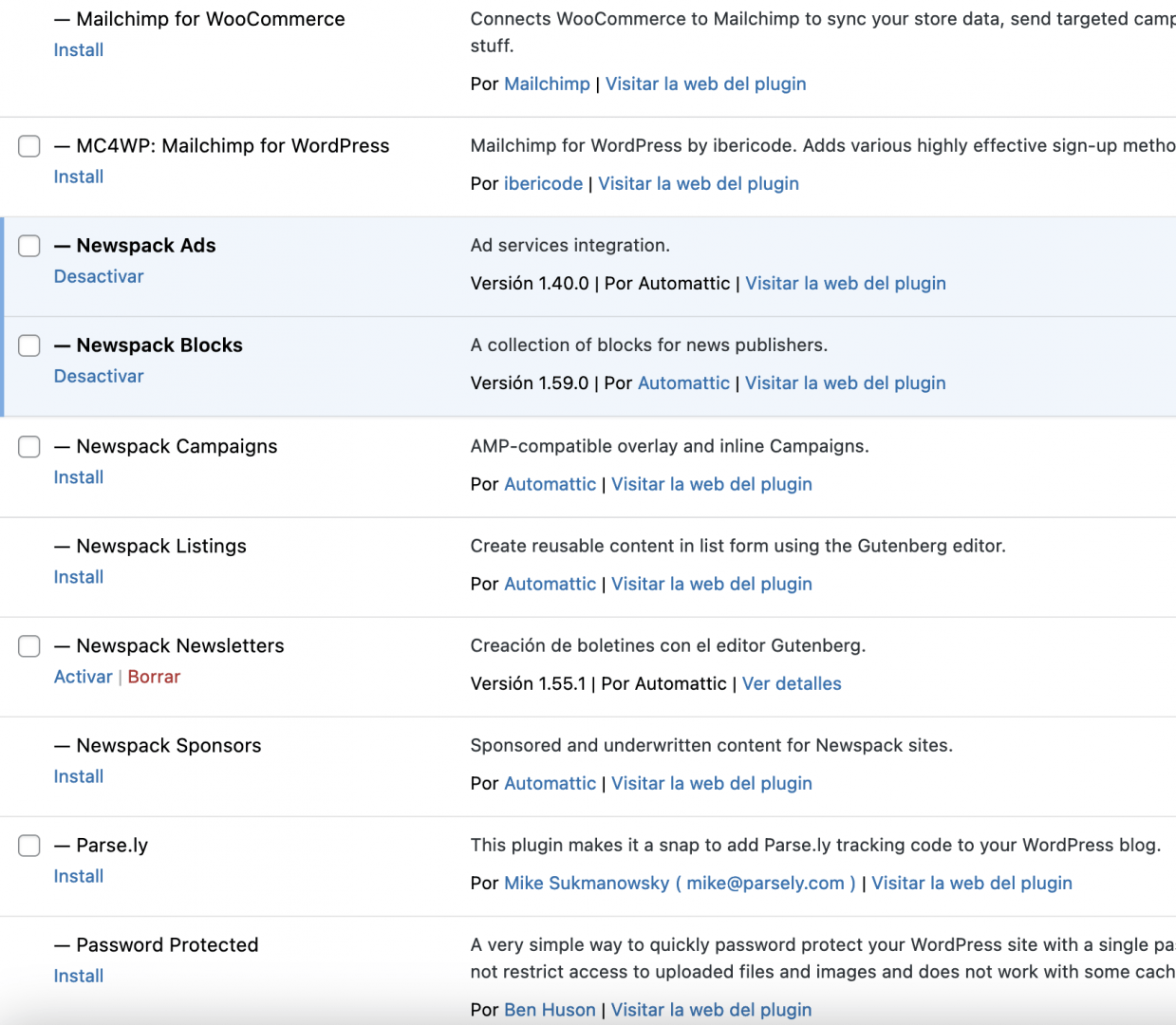Install the Parse.ly plugin
The height and width of the screenshot is (1025, 1176).
coord(79,876)
